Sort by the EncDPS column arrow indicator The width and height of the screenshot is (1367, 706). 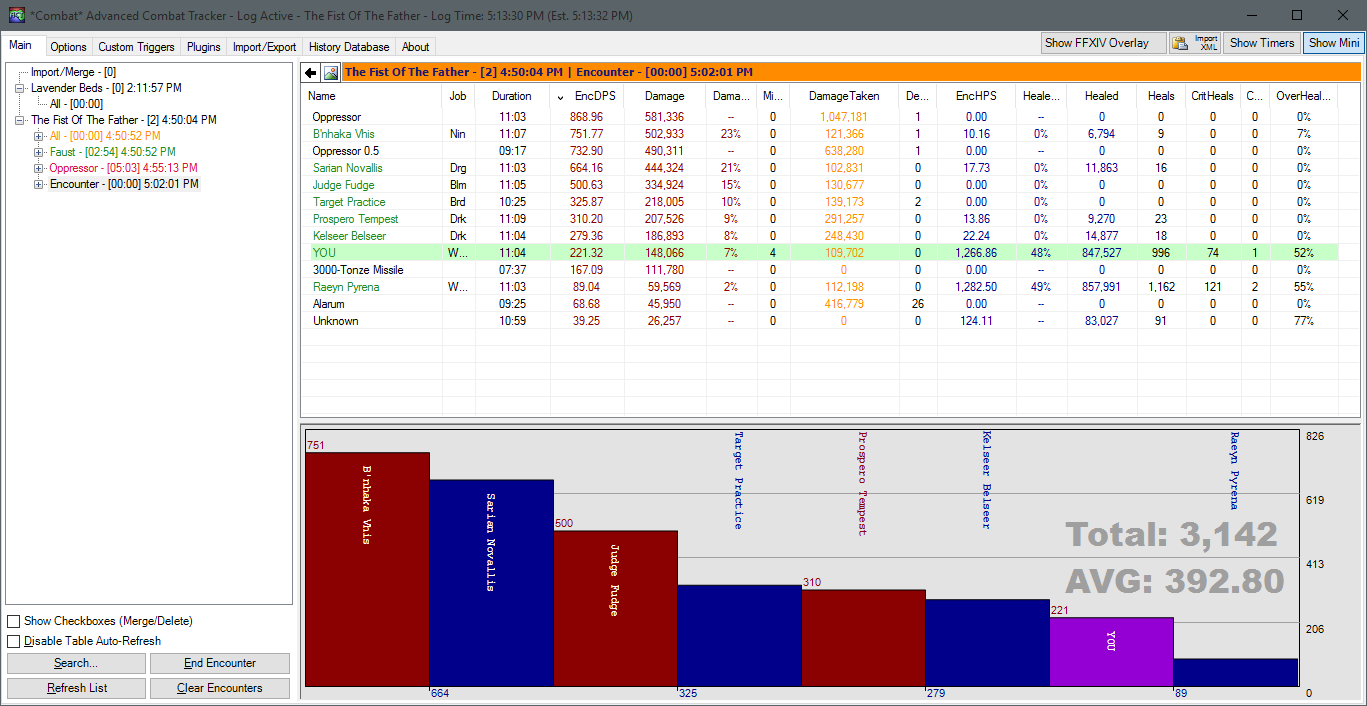(559, 97)
